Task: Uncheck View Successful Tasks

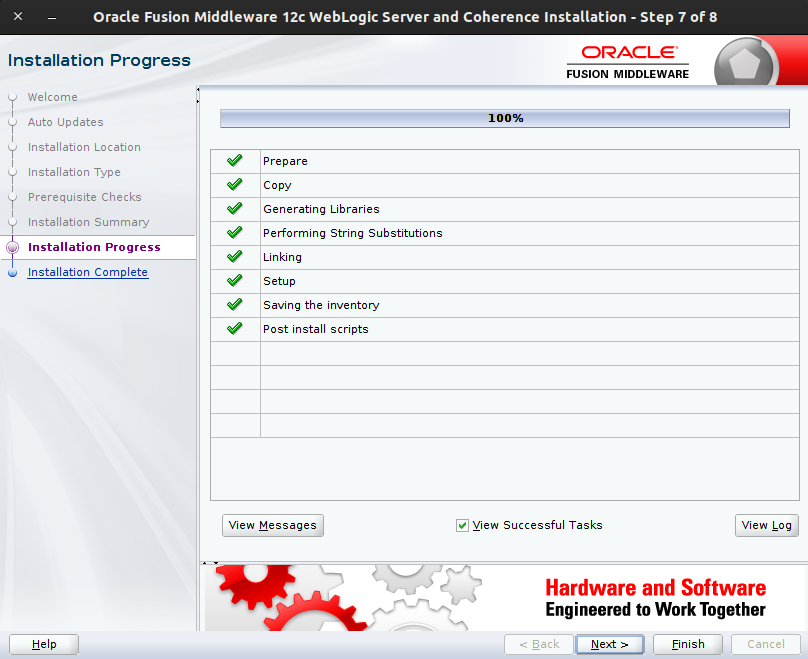Action: [x=462, y=525]
